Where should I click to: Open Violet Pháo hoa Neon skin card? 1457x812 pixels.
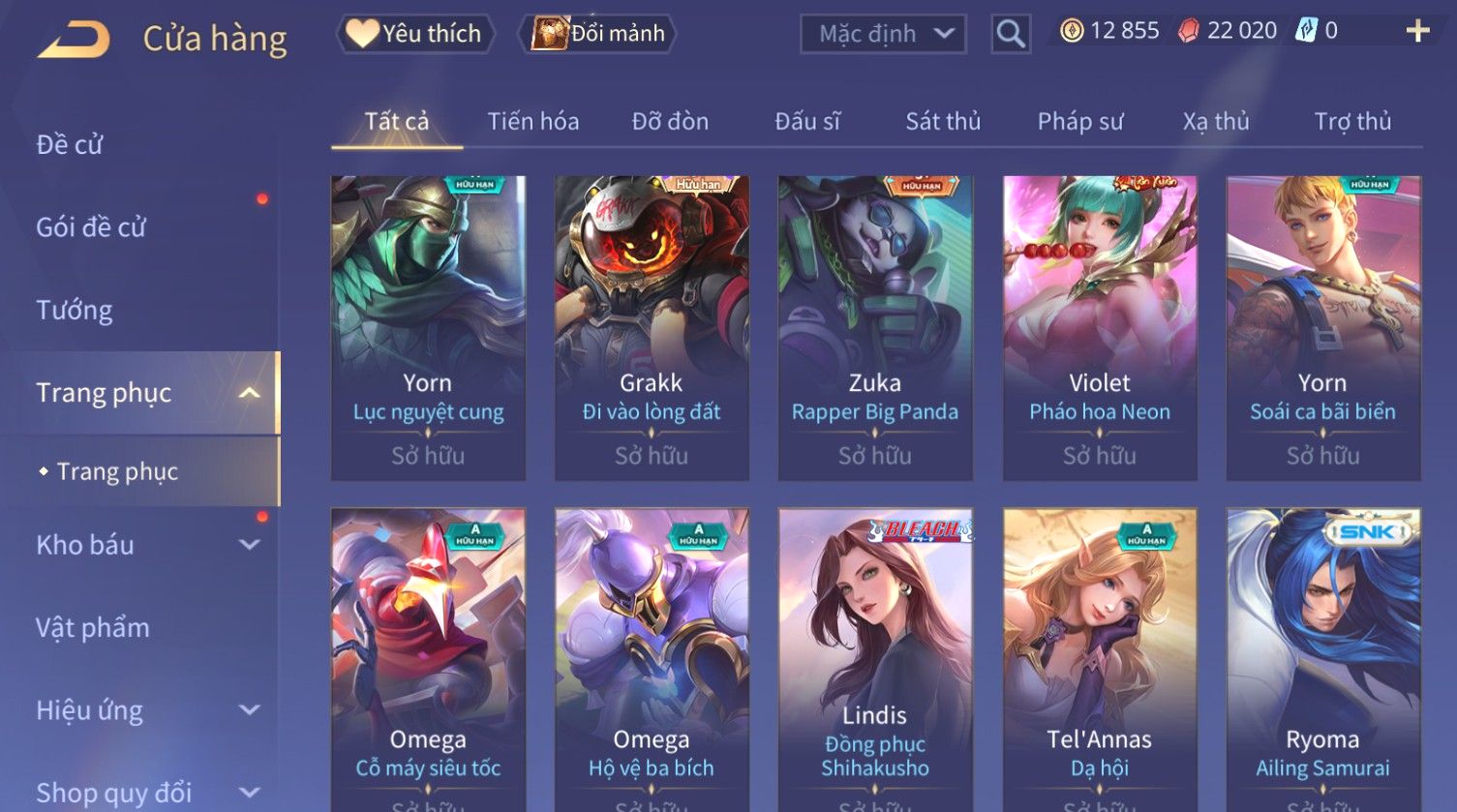click(x=1100, y=328)
